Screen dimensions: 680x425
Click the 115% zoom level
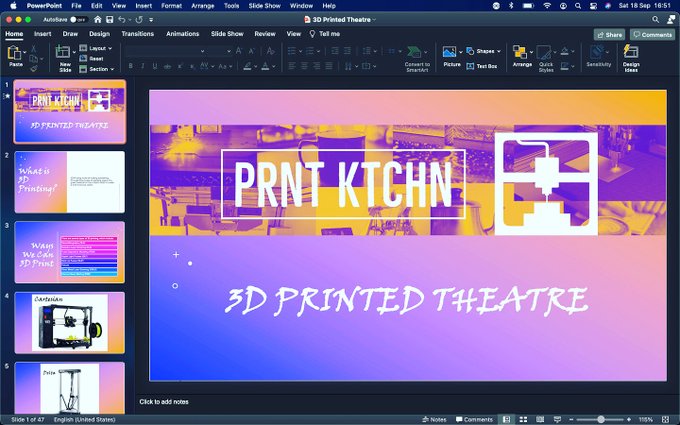click(x=646, y=419)
